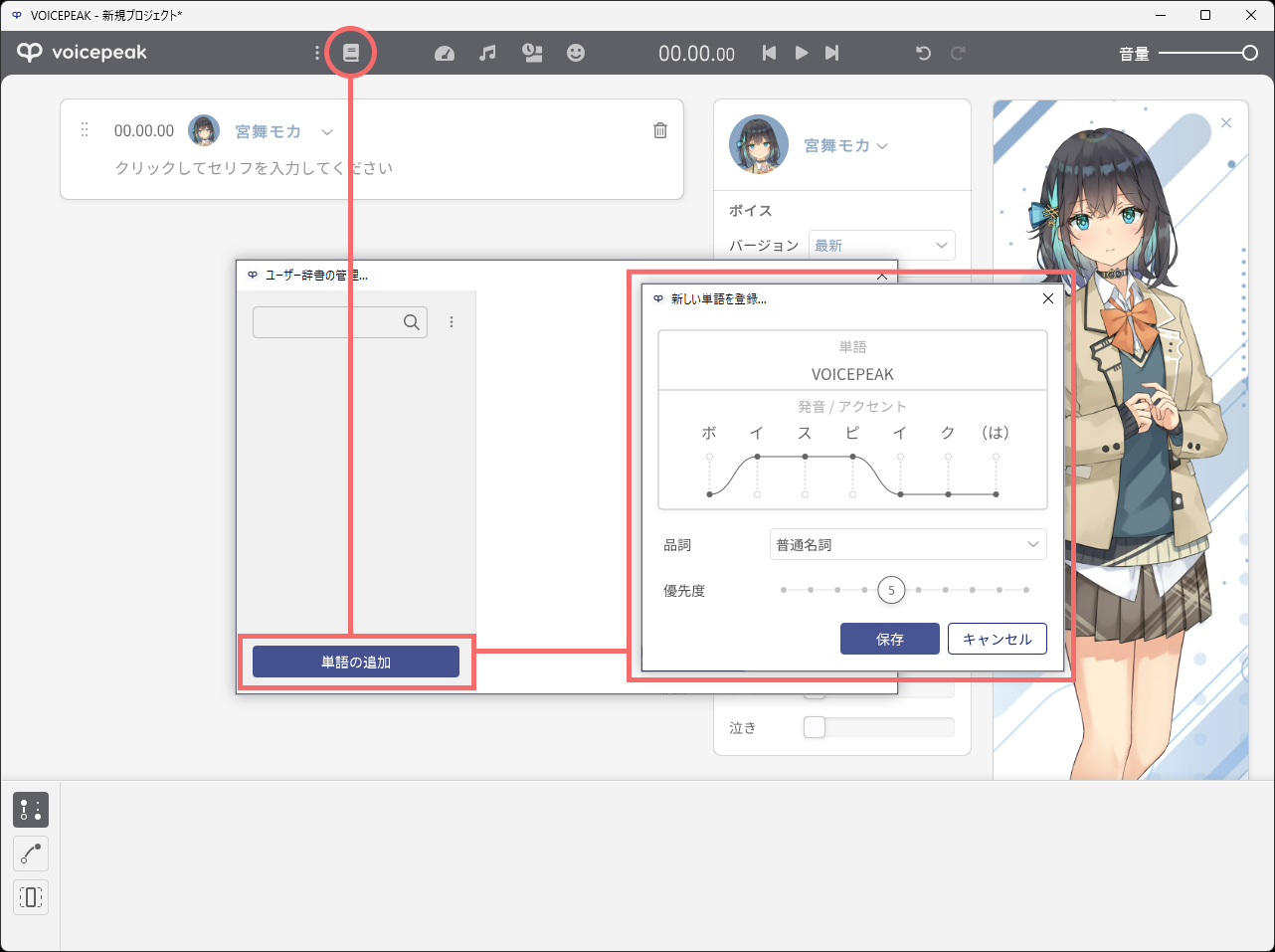
Task: Select the pitch curve editing tool
Action: coord(31,854)
